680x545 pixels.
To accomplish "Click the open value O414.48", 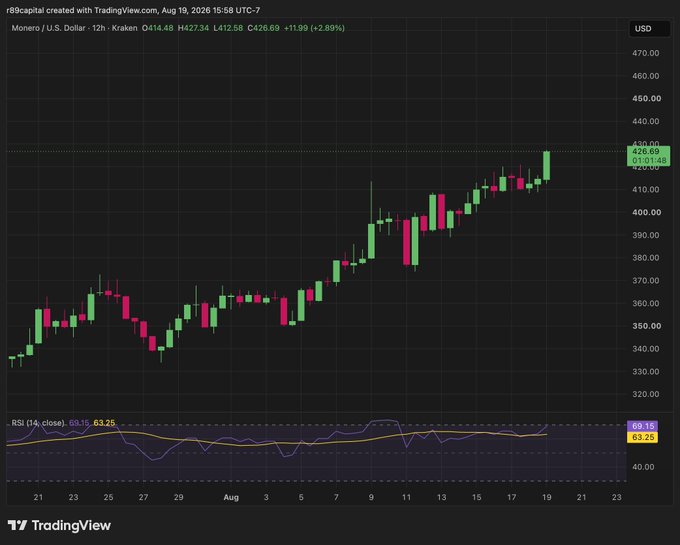I will [157, 28].
